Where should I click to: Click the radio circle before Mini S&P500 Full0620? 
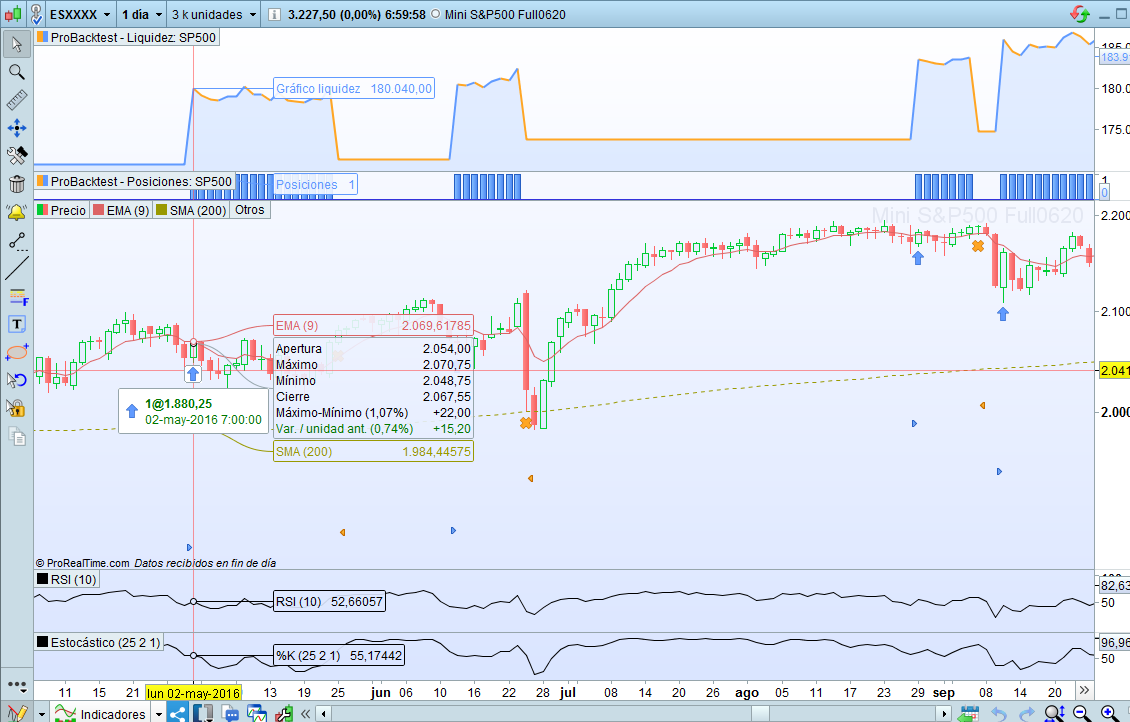(435, 14)
